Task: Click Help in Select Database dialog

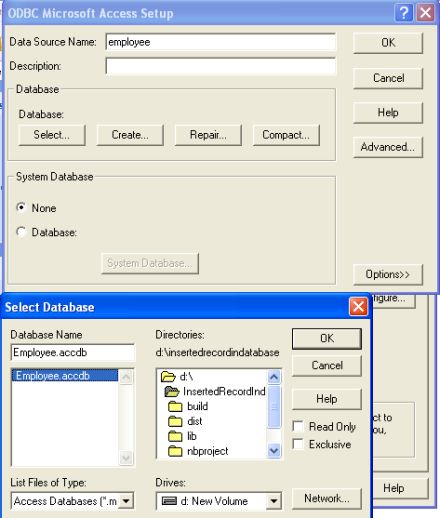Action: tap(327, 399)
